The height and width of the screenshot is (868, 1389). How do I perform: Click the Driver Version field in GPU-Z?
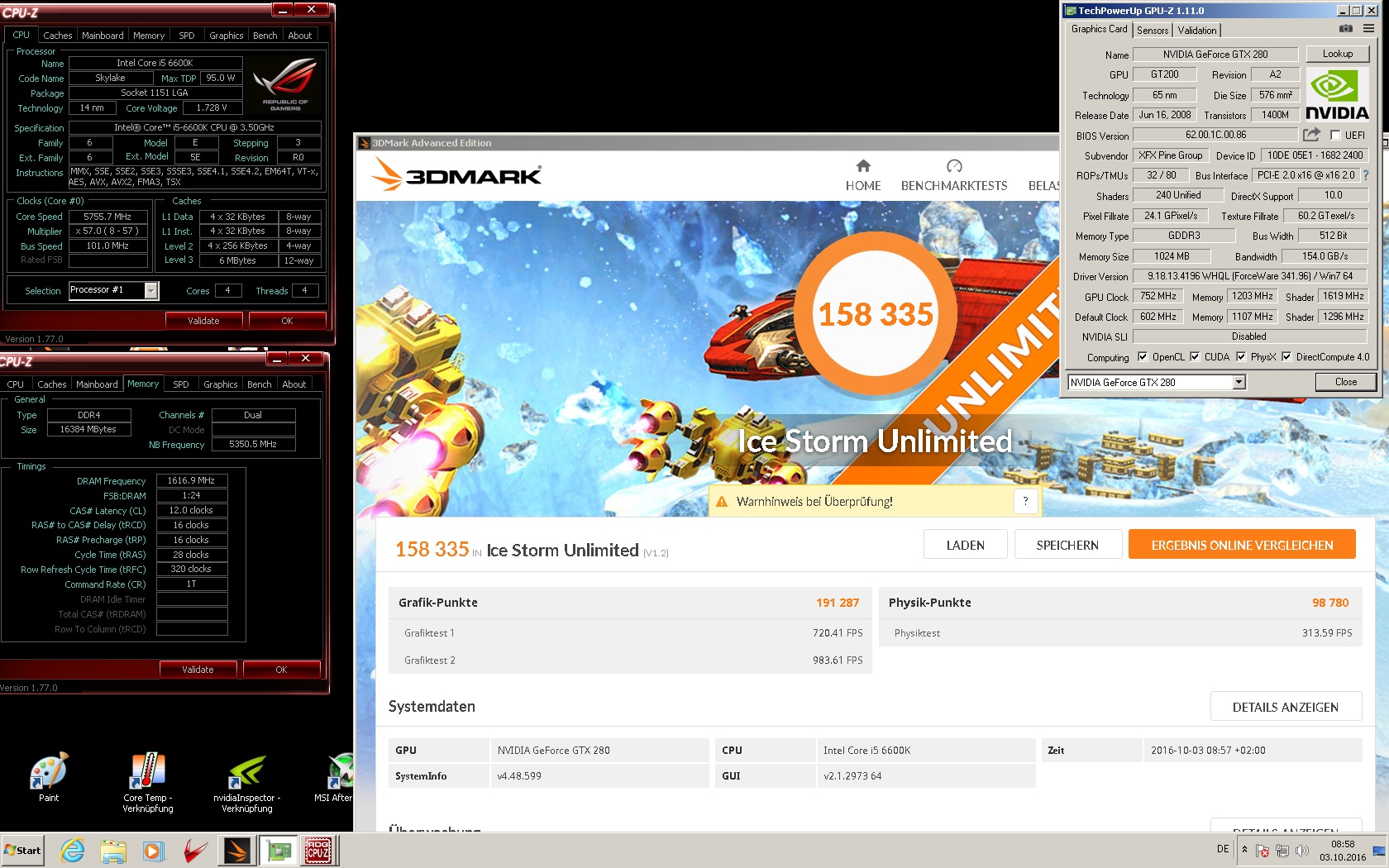[1250, 276]
